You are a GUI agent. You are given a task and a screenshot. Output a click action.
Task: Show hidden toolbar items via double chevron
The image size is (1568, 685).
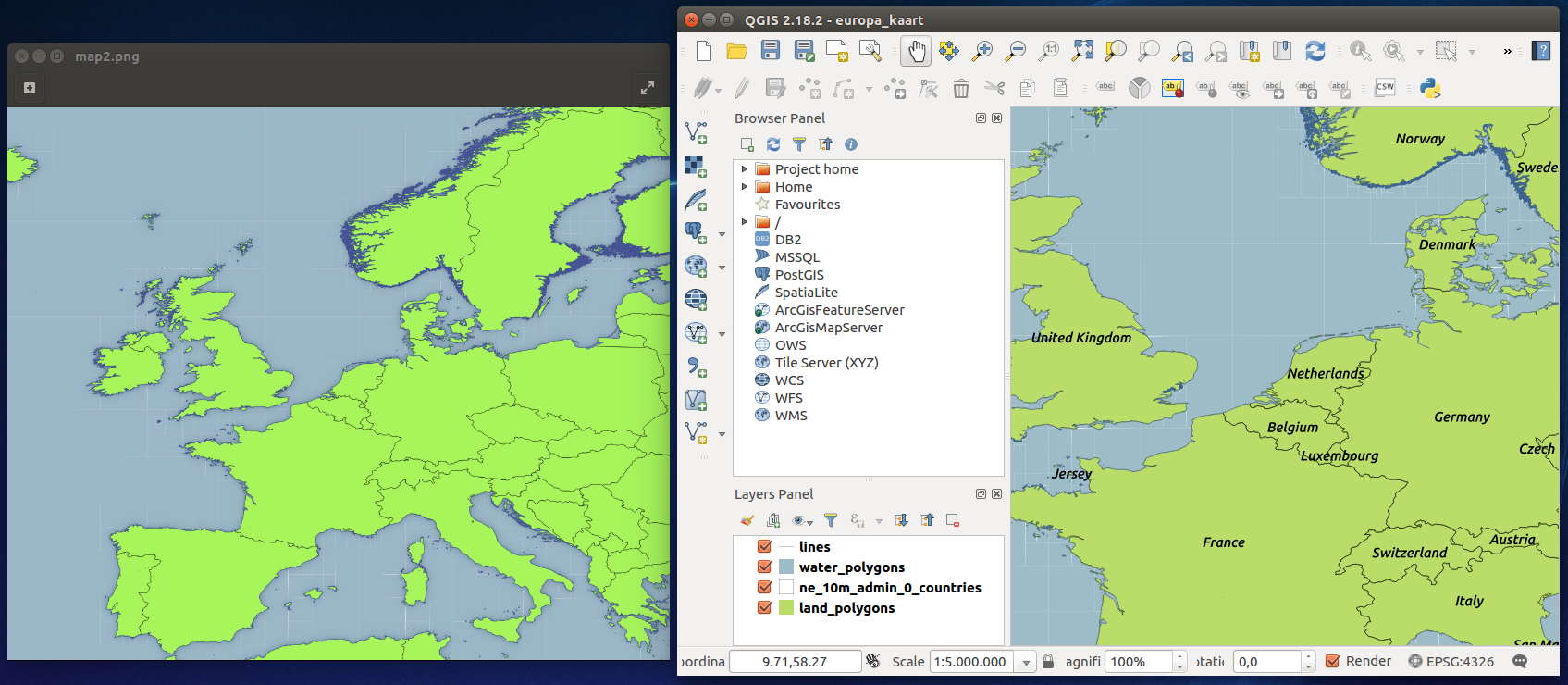[1507, 51]
